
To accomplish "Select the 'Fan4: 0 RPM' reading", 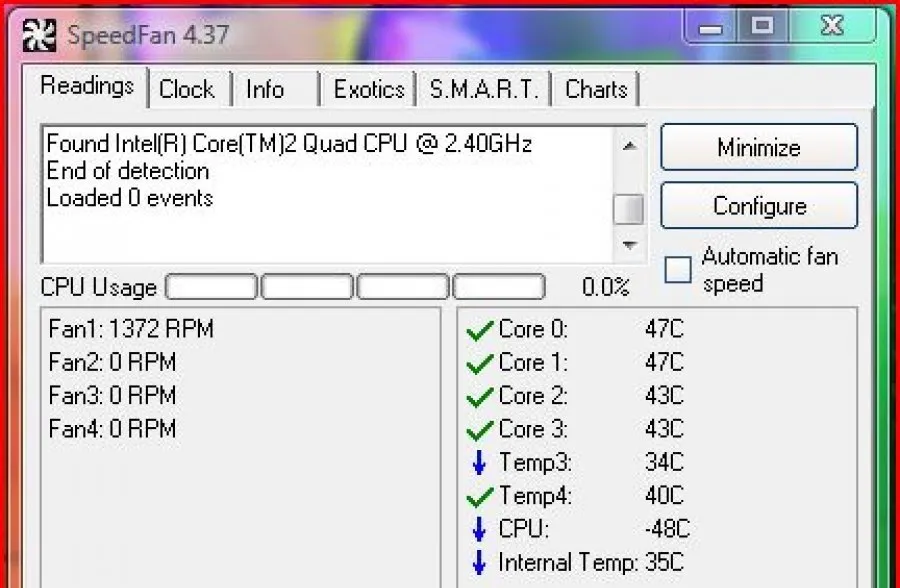I will click(x=112, y=430).
